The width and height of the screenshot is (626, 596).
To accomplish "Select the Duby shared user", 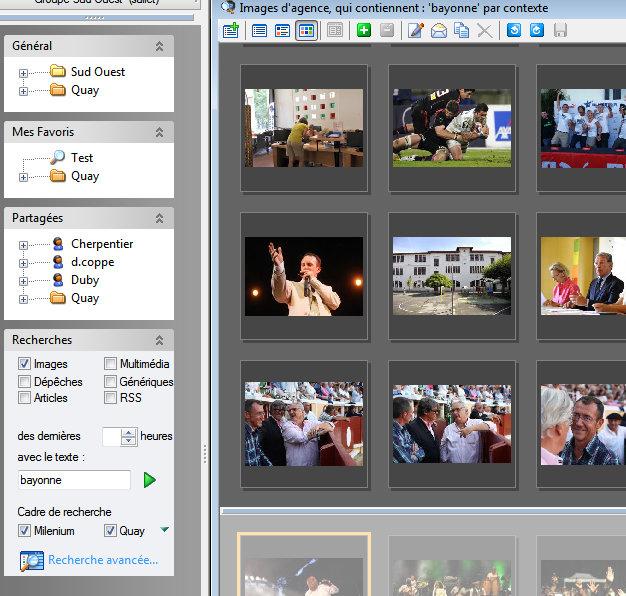I will 85,280.
